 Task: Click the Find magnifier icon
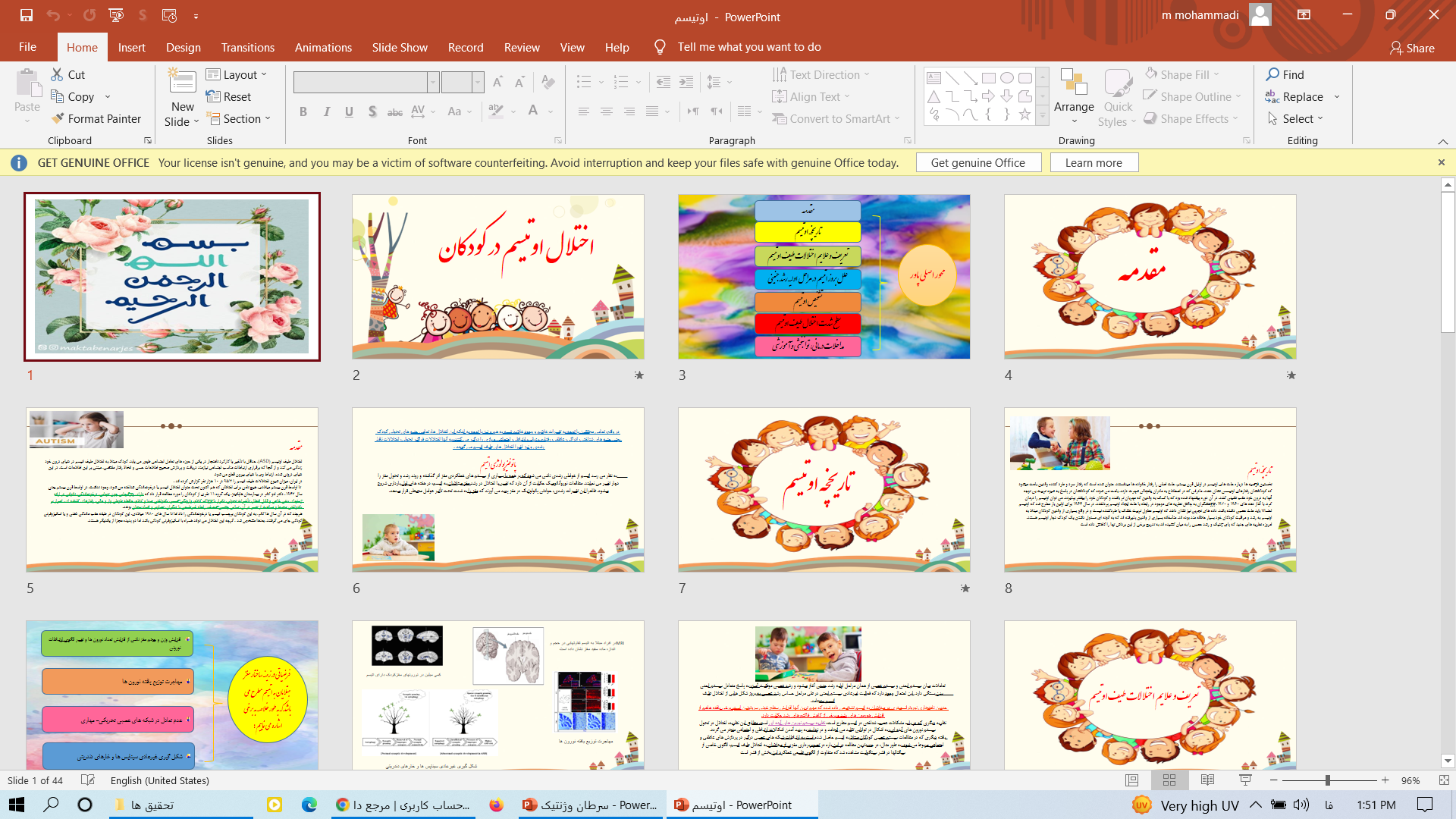(x=1272, y=74)
